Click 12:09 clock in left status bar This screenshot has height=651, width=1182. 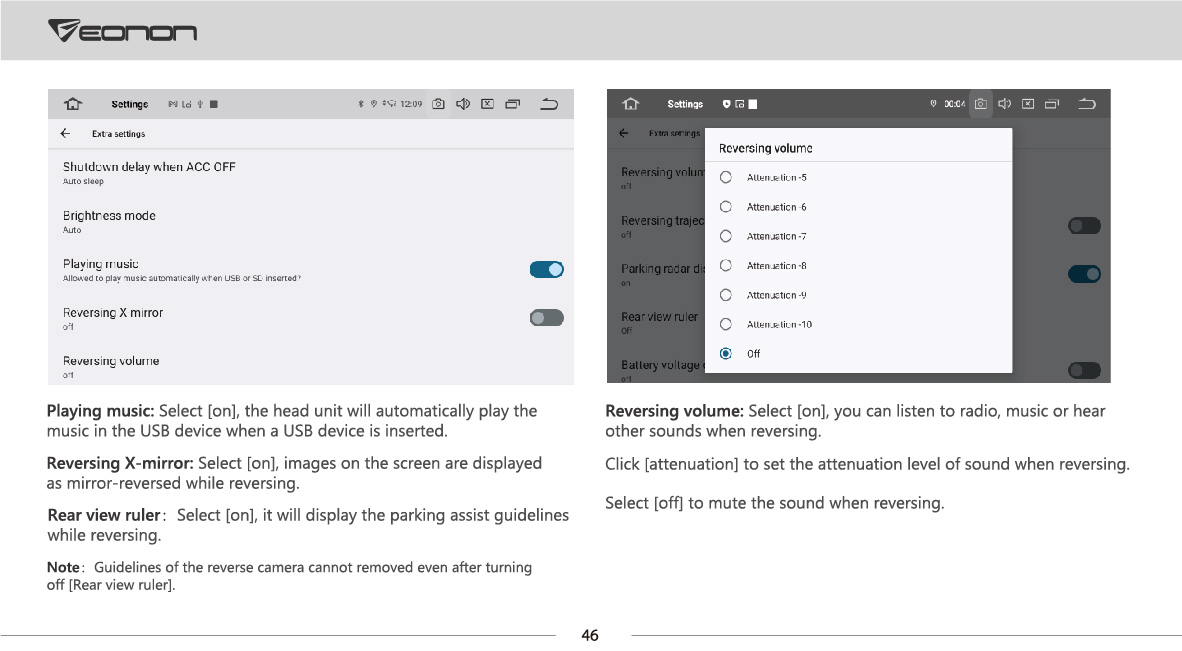pos(412,104)
